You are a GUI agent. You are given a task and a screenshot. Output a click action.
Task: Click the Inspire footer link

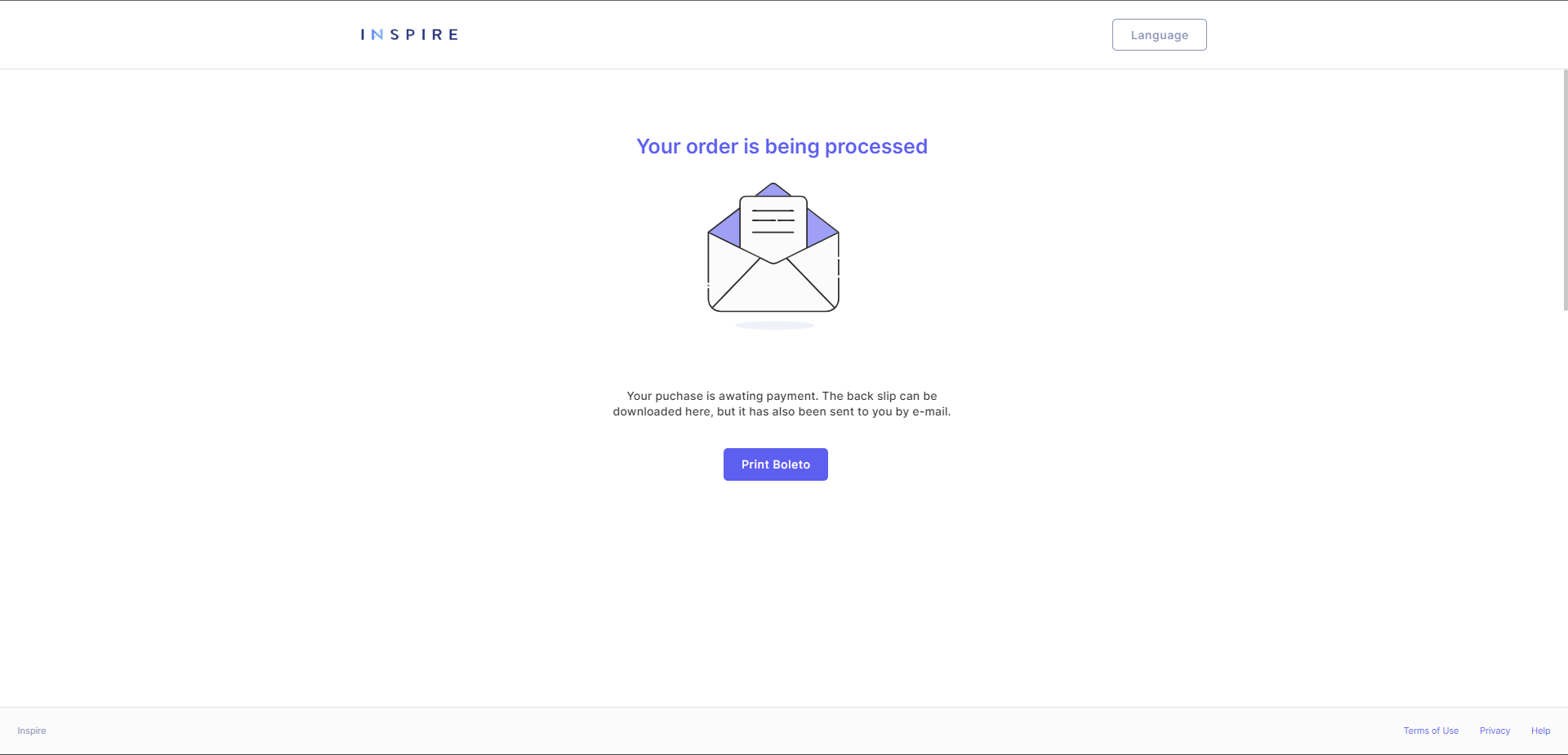pos(32,731)
